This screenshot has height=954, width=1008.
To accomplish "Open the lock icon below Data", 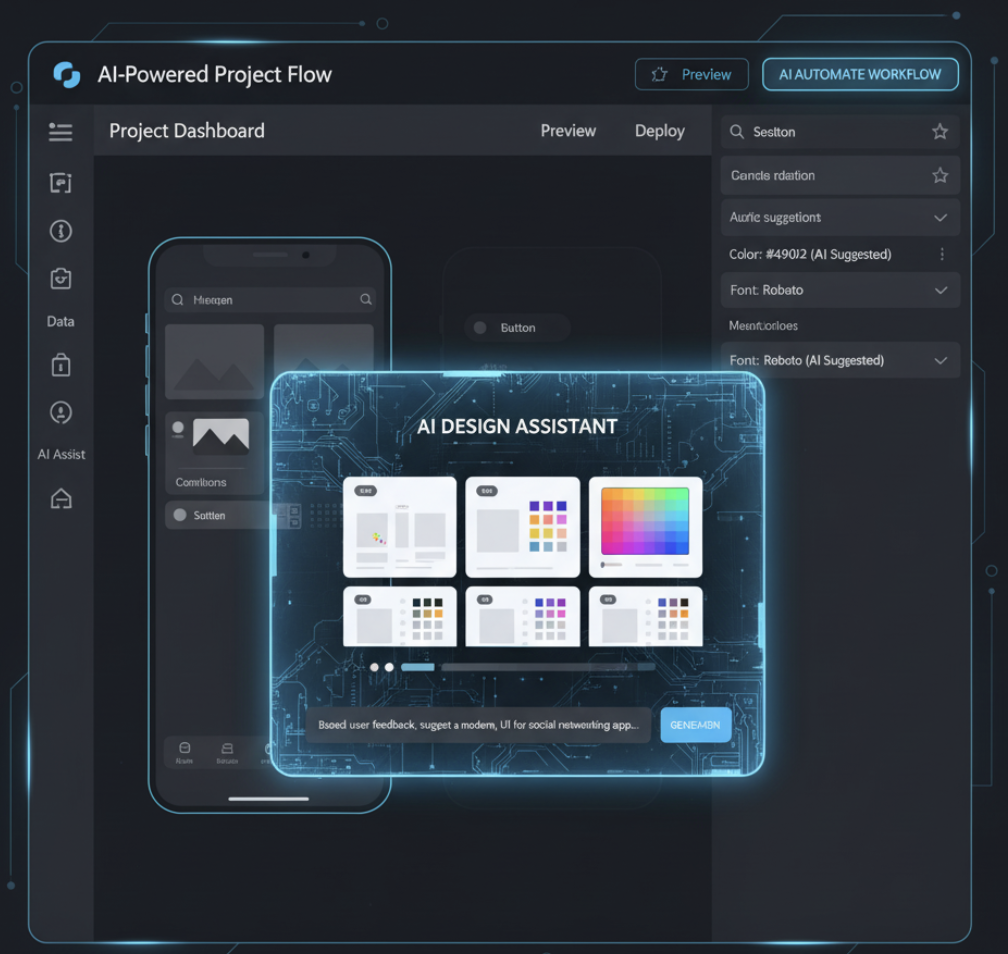I will 60,365.
